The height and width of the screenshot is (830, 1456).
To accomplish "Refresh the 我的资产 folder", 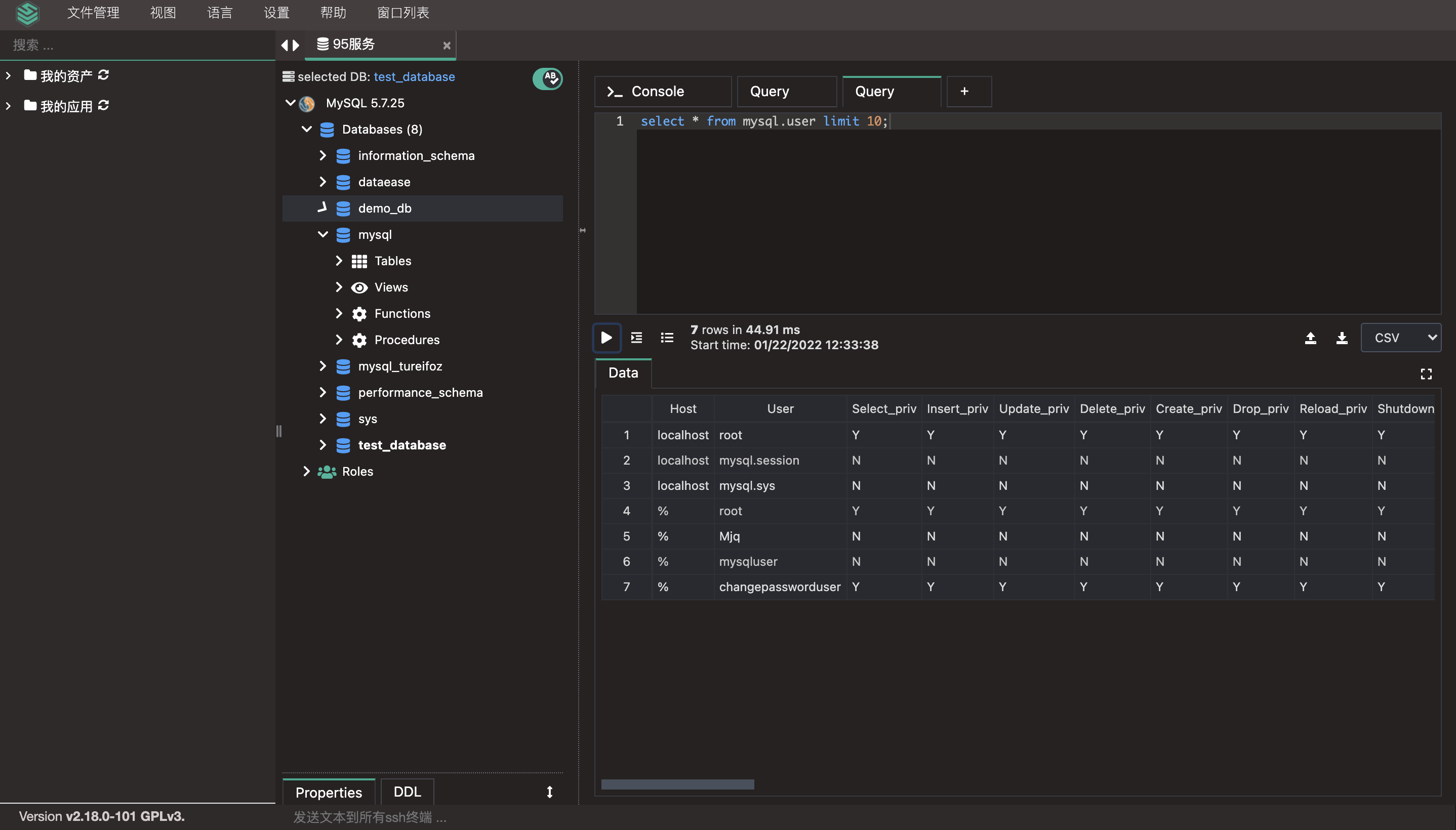I will tap(103, 75).
